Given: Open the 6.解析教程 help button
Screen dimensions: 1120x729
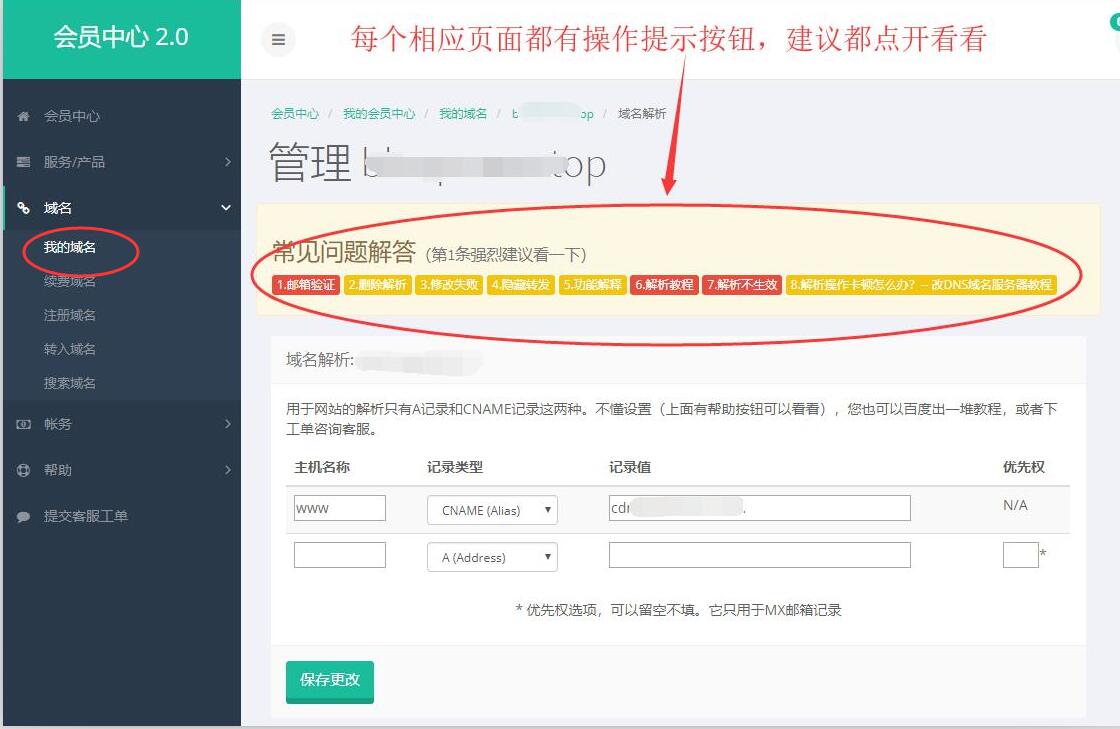Looking at the screenshot, I should 664,285.
